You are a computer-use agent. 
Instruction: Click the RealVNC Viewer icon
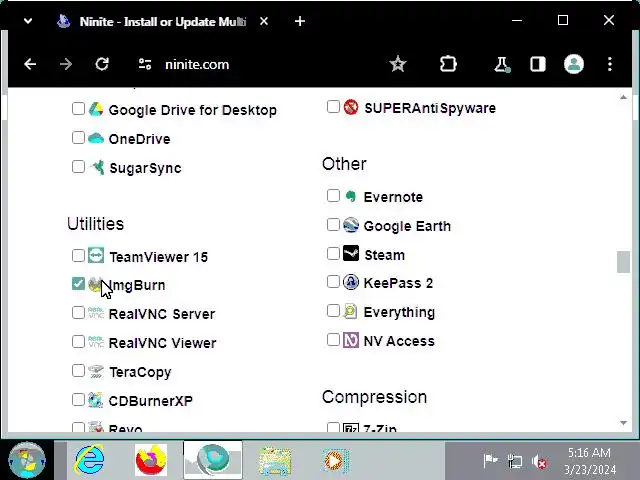click(x=96, y=342)
